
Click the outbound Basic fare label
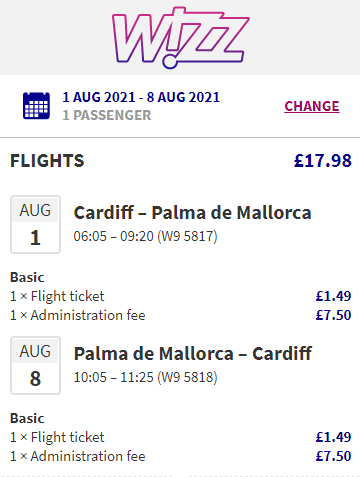tap(27, 277)
